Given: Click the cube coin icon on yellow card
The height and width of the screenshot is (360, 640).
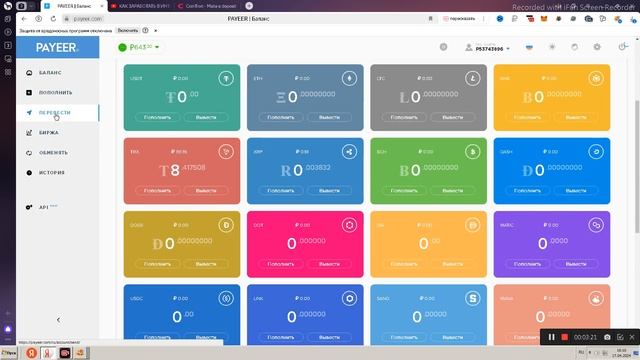Looking at the screenshot, I should tap(596, 78).
